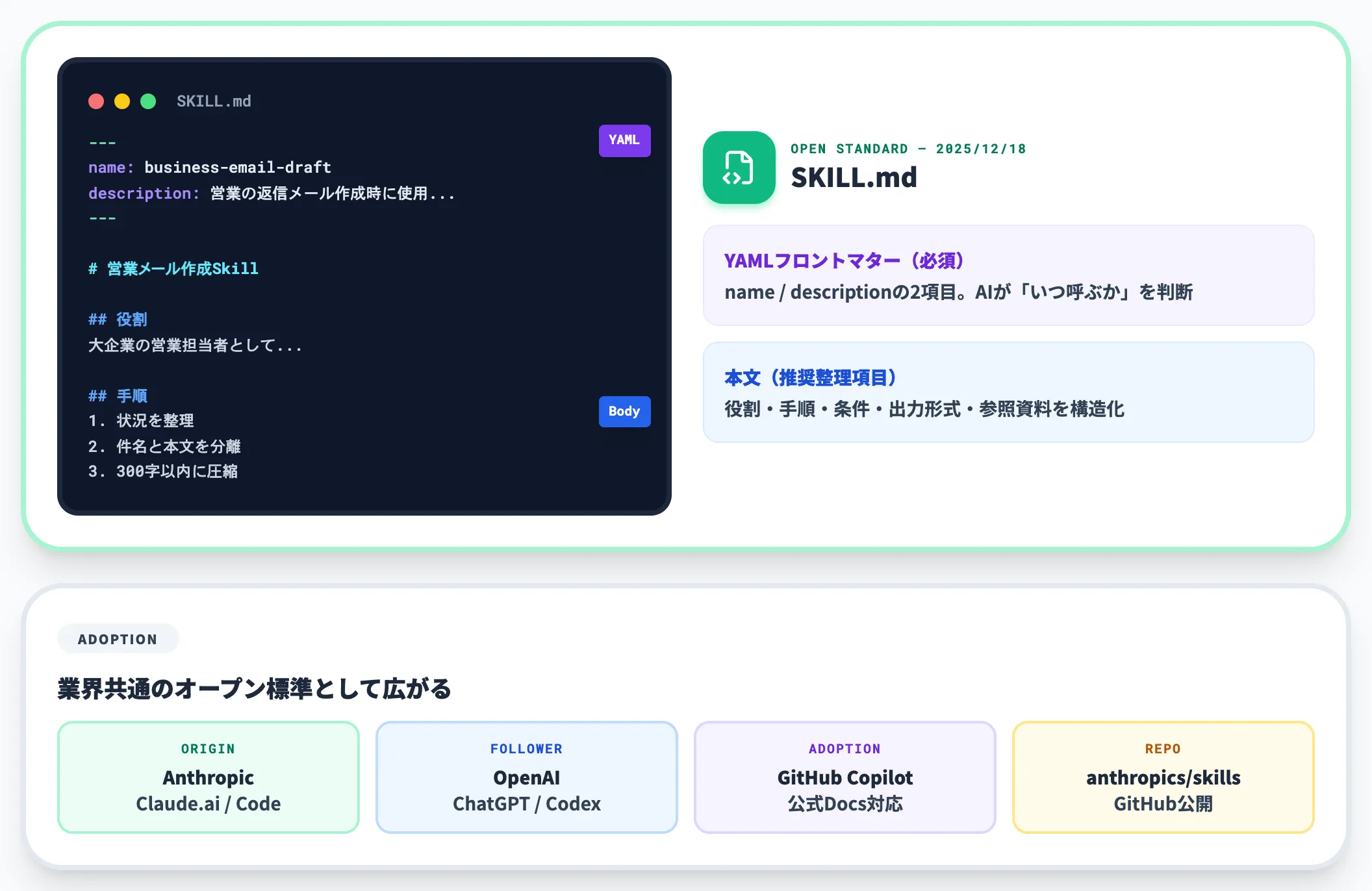Click step 3. 300字以内に圧縮
Image resolution: width=1372 pixels, height=891 pixels.
tap(163, 471)
